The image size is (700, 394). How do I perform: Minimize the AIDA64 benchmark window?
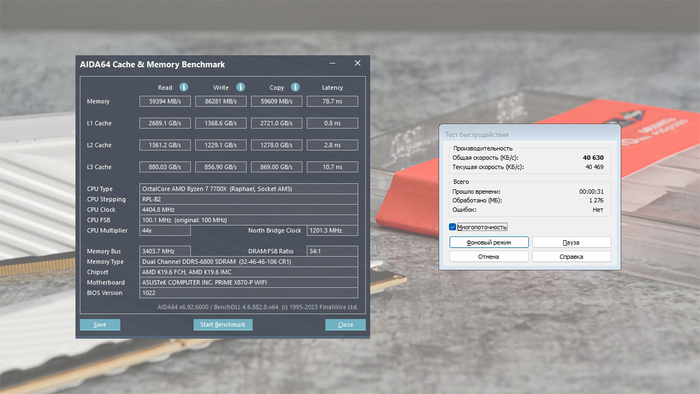pyautogui.click(x=333, y=63)
